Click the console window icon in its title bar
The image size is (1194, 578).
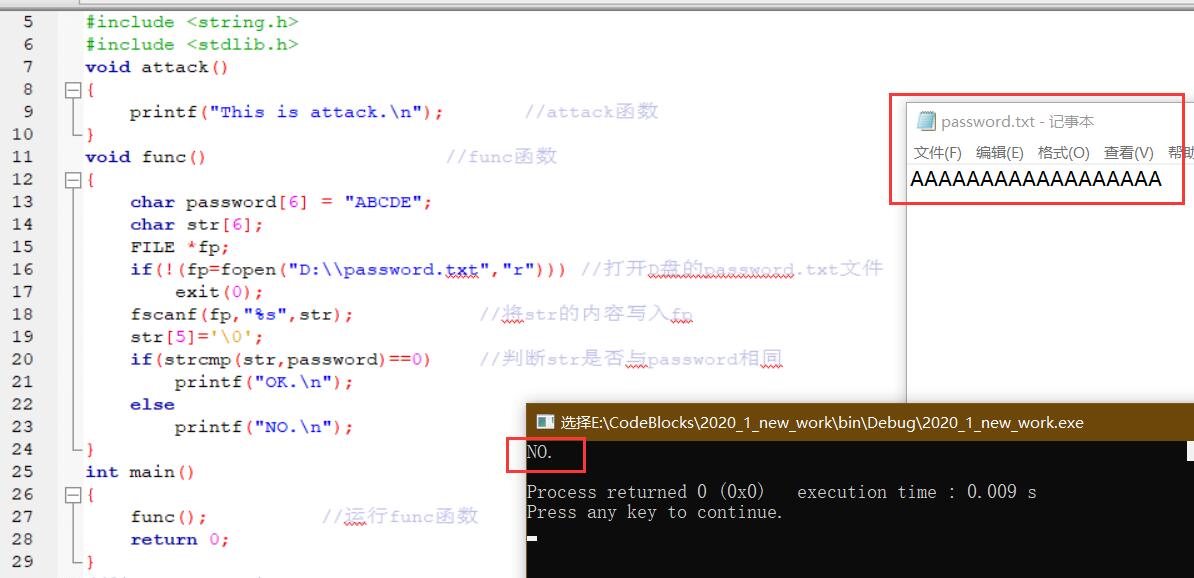tap(544, 422)
